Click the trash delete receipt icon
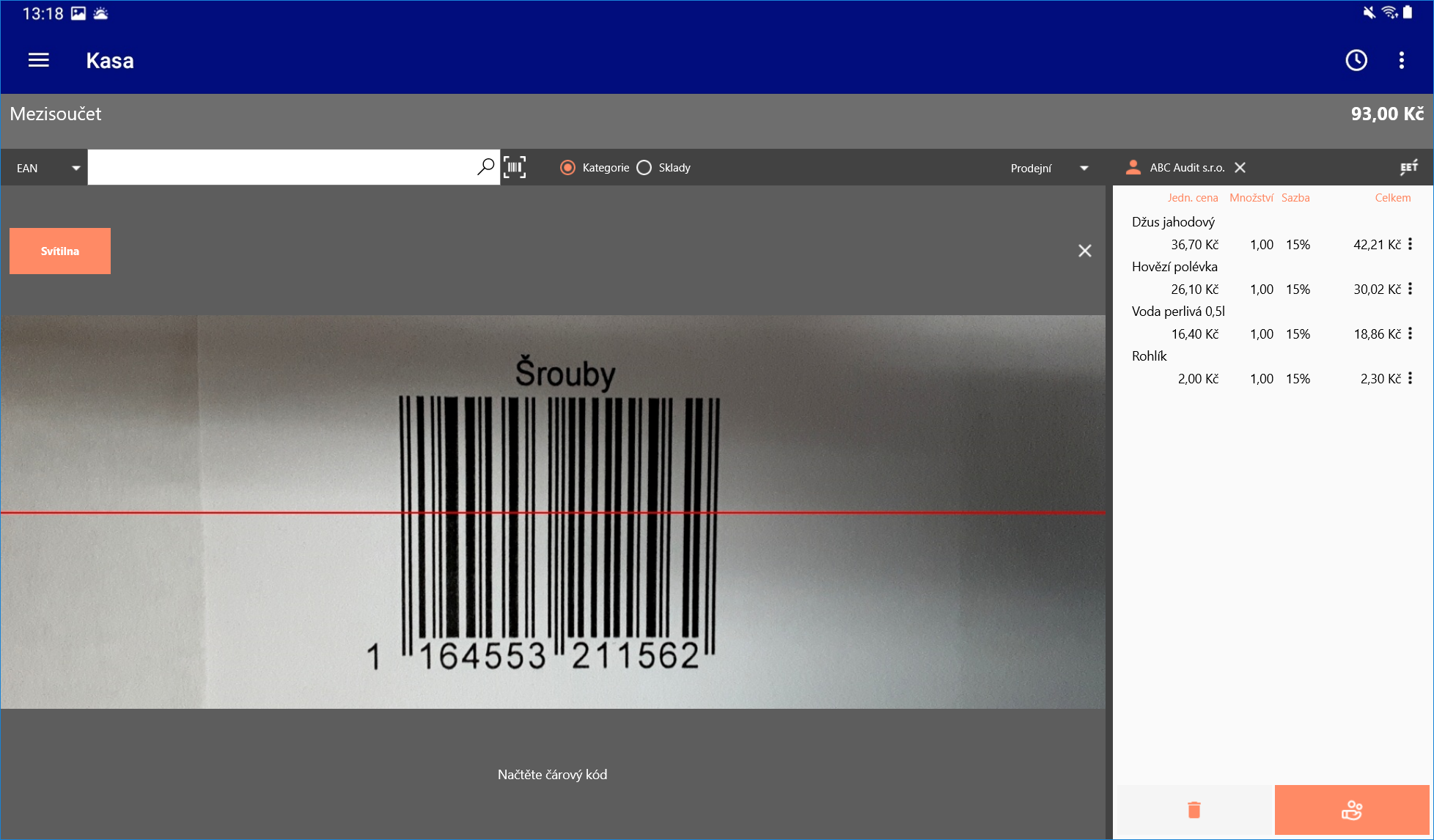 pos(1194,809)
